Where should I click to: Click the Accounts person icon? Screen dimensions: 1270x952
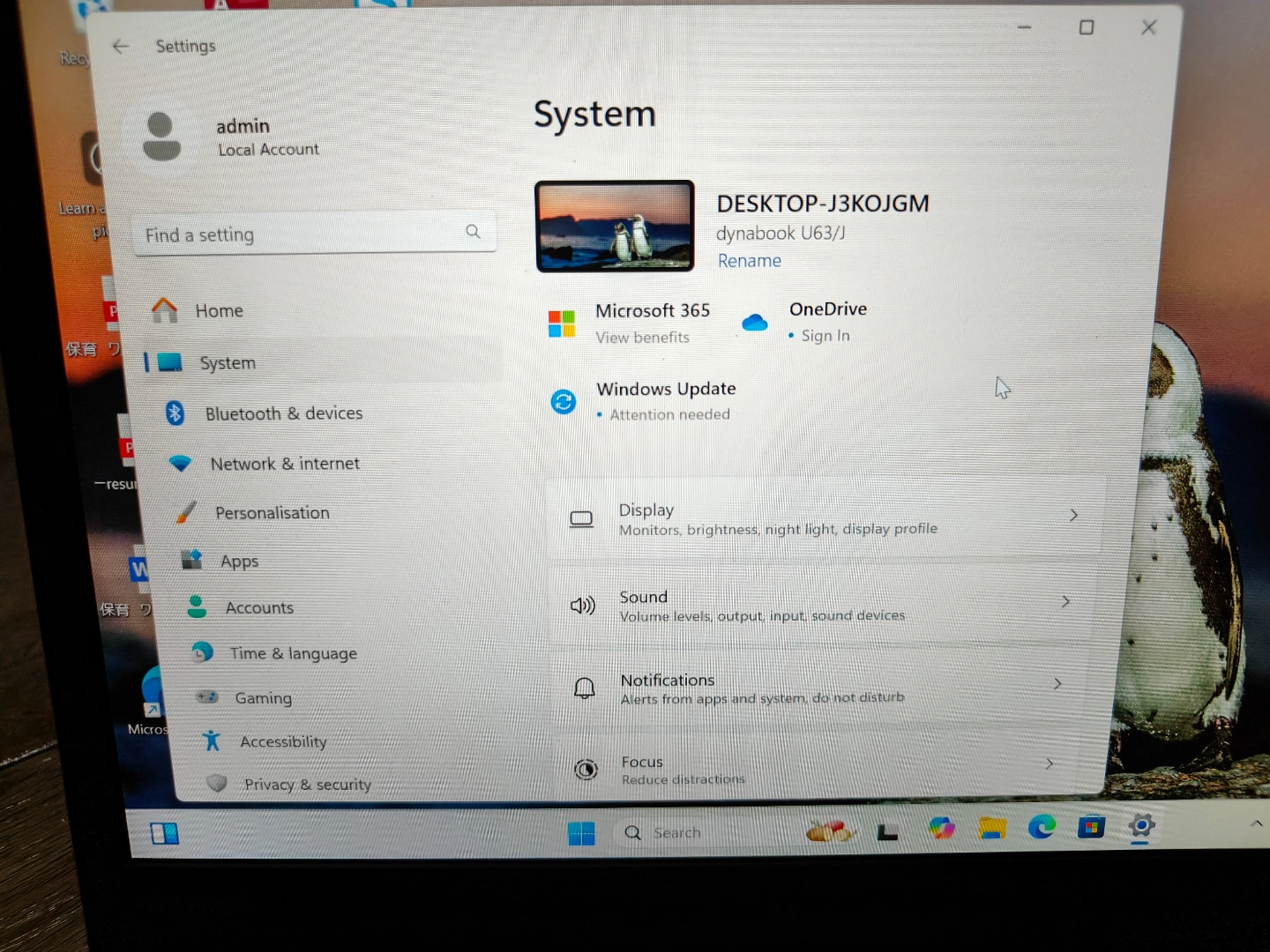point(197,606)
